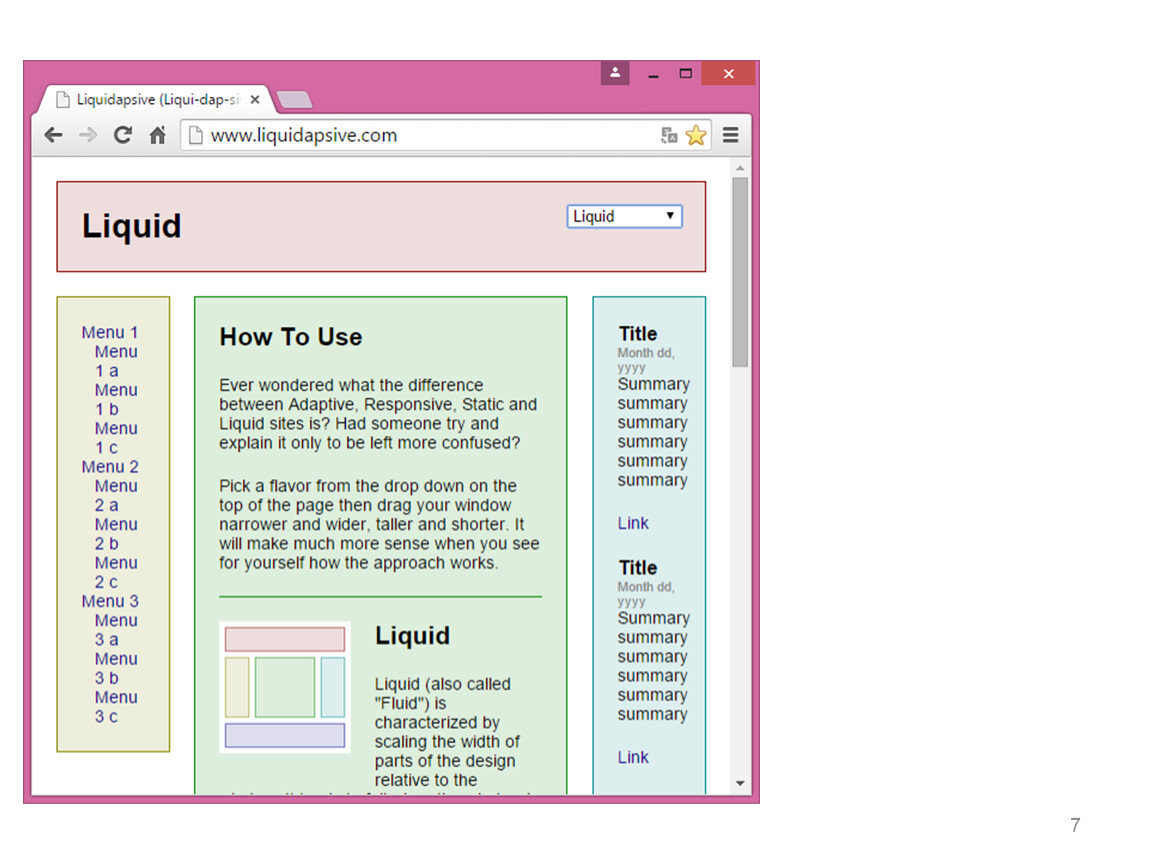This screenshot has width=1150, height=864.
Task: Open the Liquid layout dropdown
Action: click(624, 216)
